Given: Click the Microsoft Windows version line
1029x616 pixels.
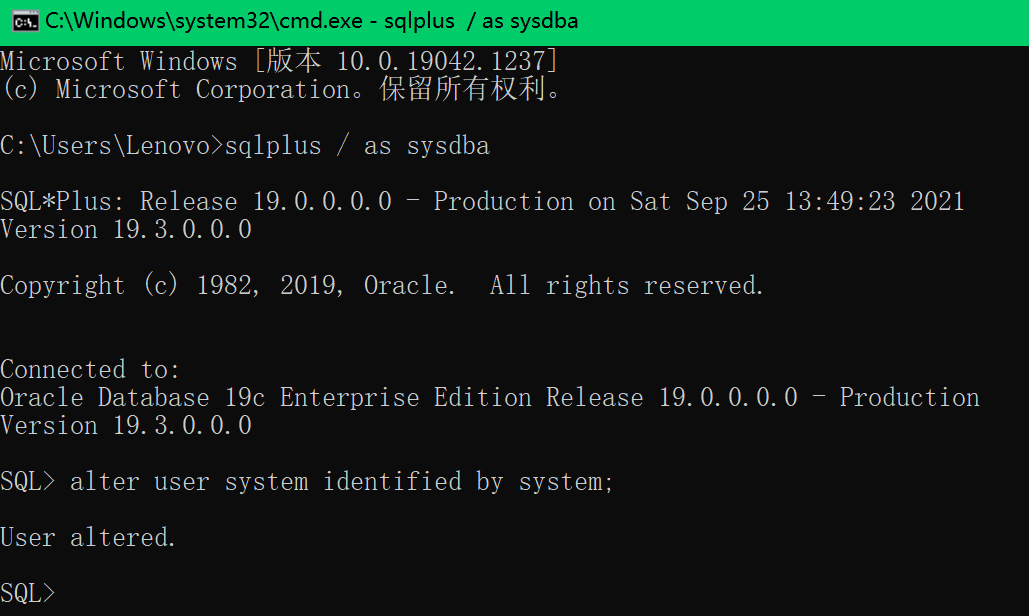Looking at the screenshot, I should click(279, 61).
